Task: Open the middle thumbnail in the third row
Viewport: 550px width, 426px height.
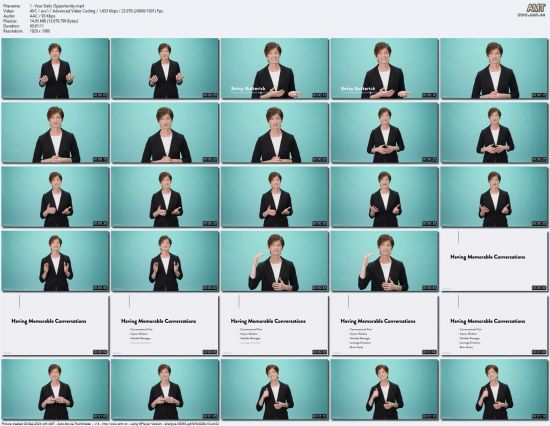Action: [x=275, y=197]
